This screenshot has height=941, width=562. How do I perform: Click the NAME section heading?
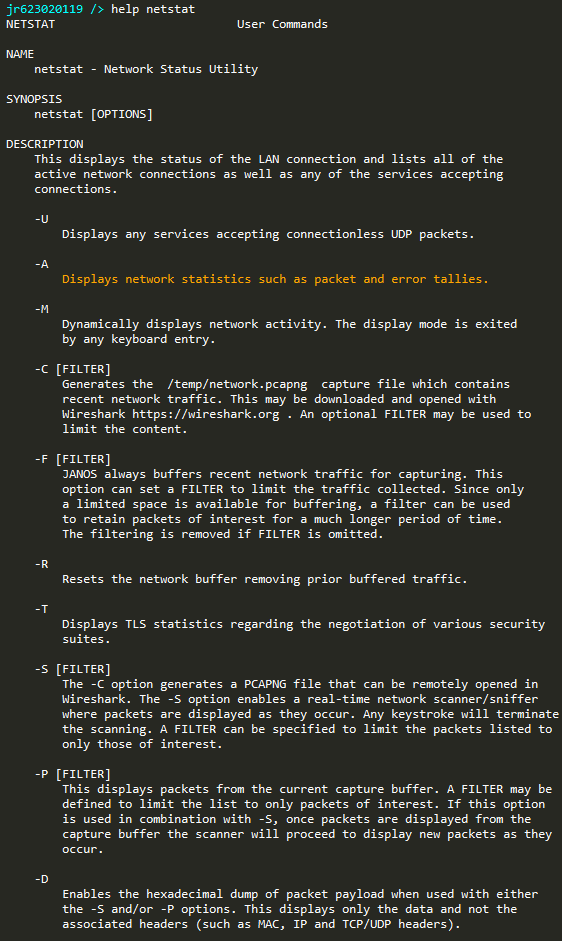(20, 54)
